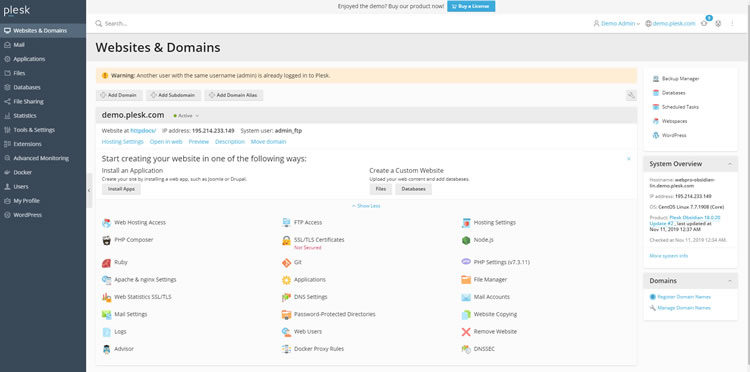
Task: Click the Advisor icon
Action: (x=106, y=349)
